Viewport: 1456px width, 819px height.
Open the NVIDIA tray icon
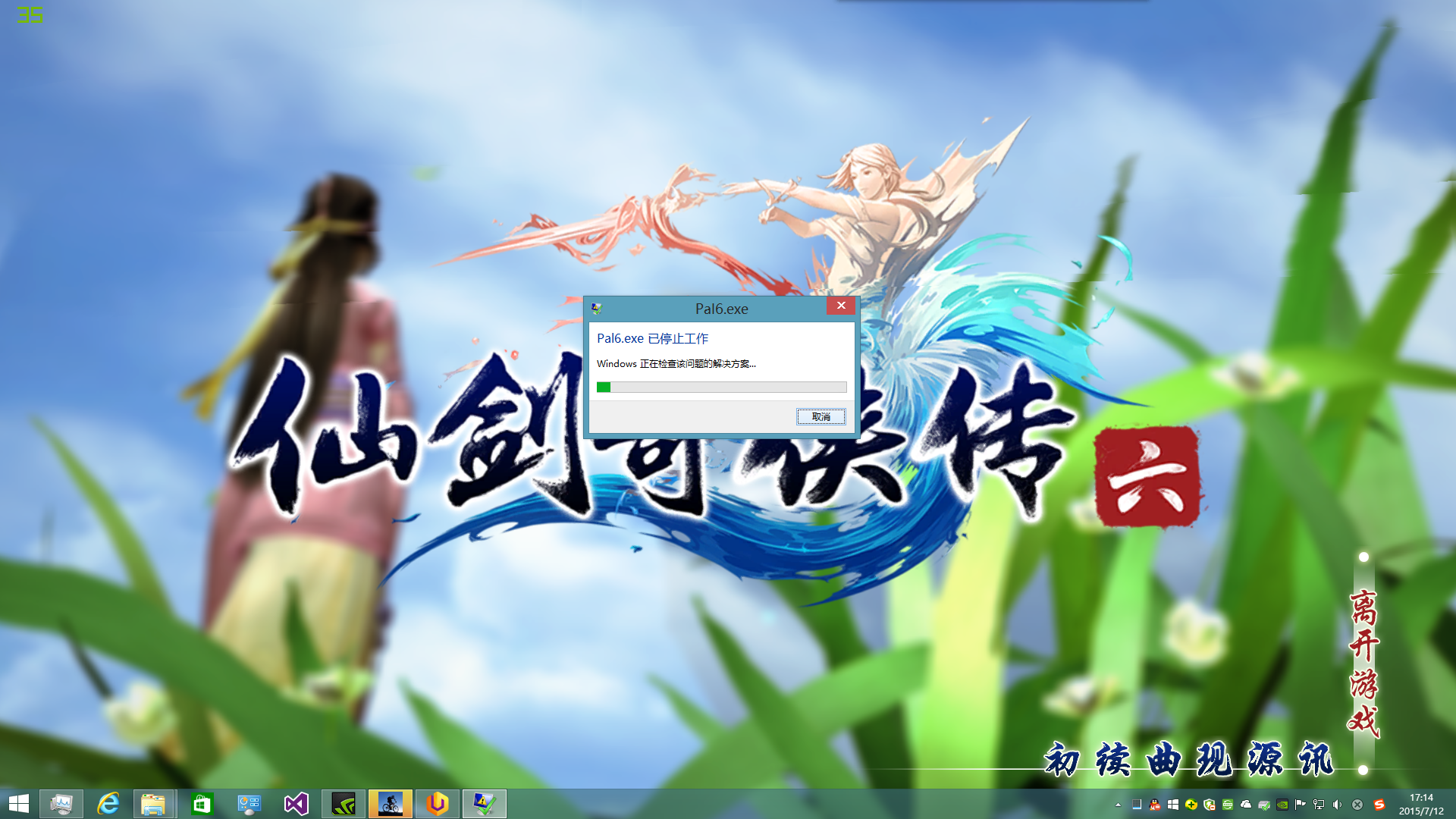point(1282,805)
